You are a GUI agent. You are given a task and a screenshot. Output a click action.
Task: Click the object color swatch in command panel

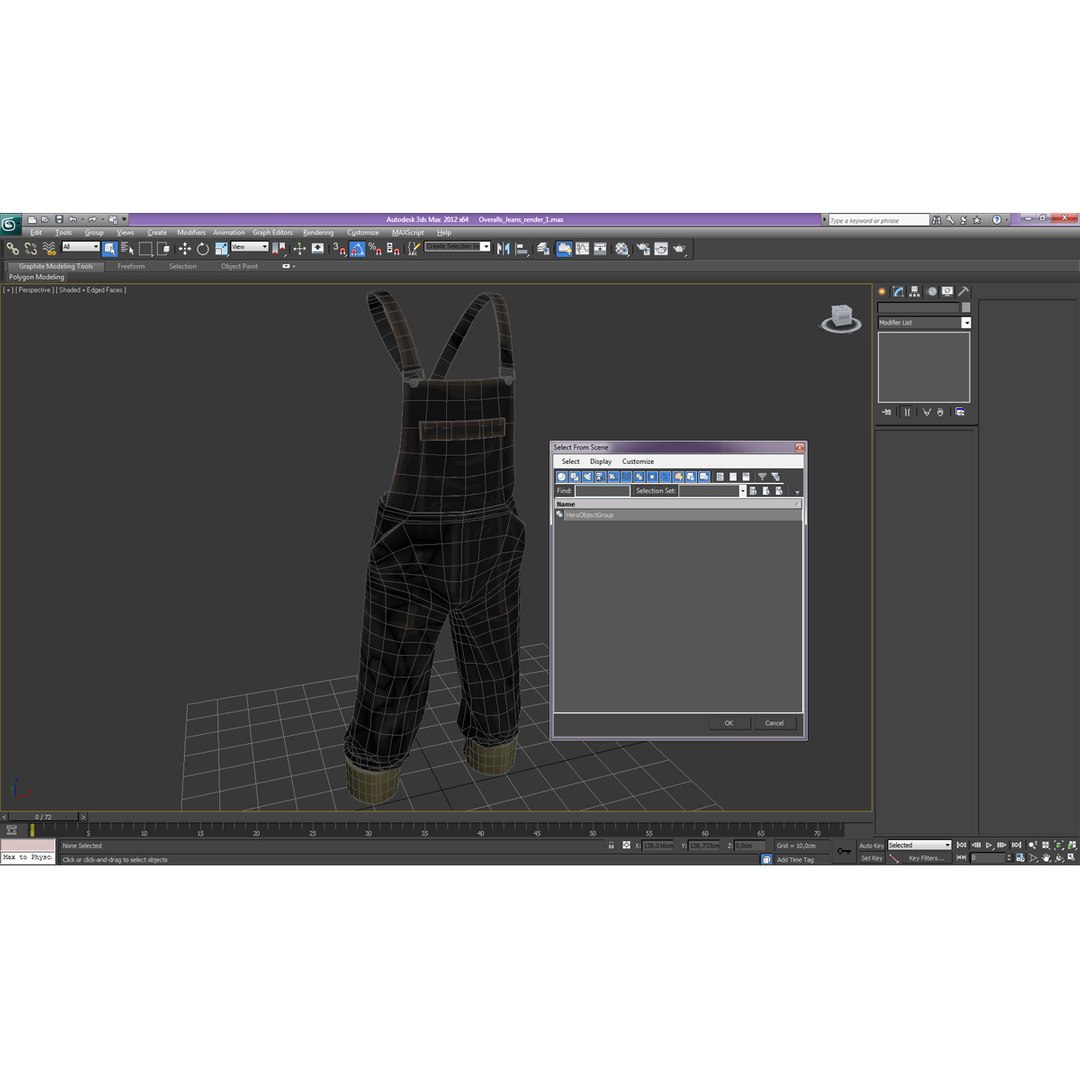tap(966, 307)
